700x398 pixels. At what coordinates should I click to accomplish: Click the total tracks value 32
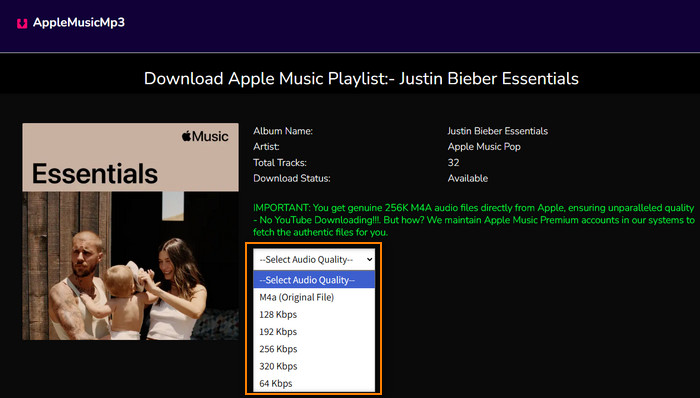(454, 162)
